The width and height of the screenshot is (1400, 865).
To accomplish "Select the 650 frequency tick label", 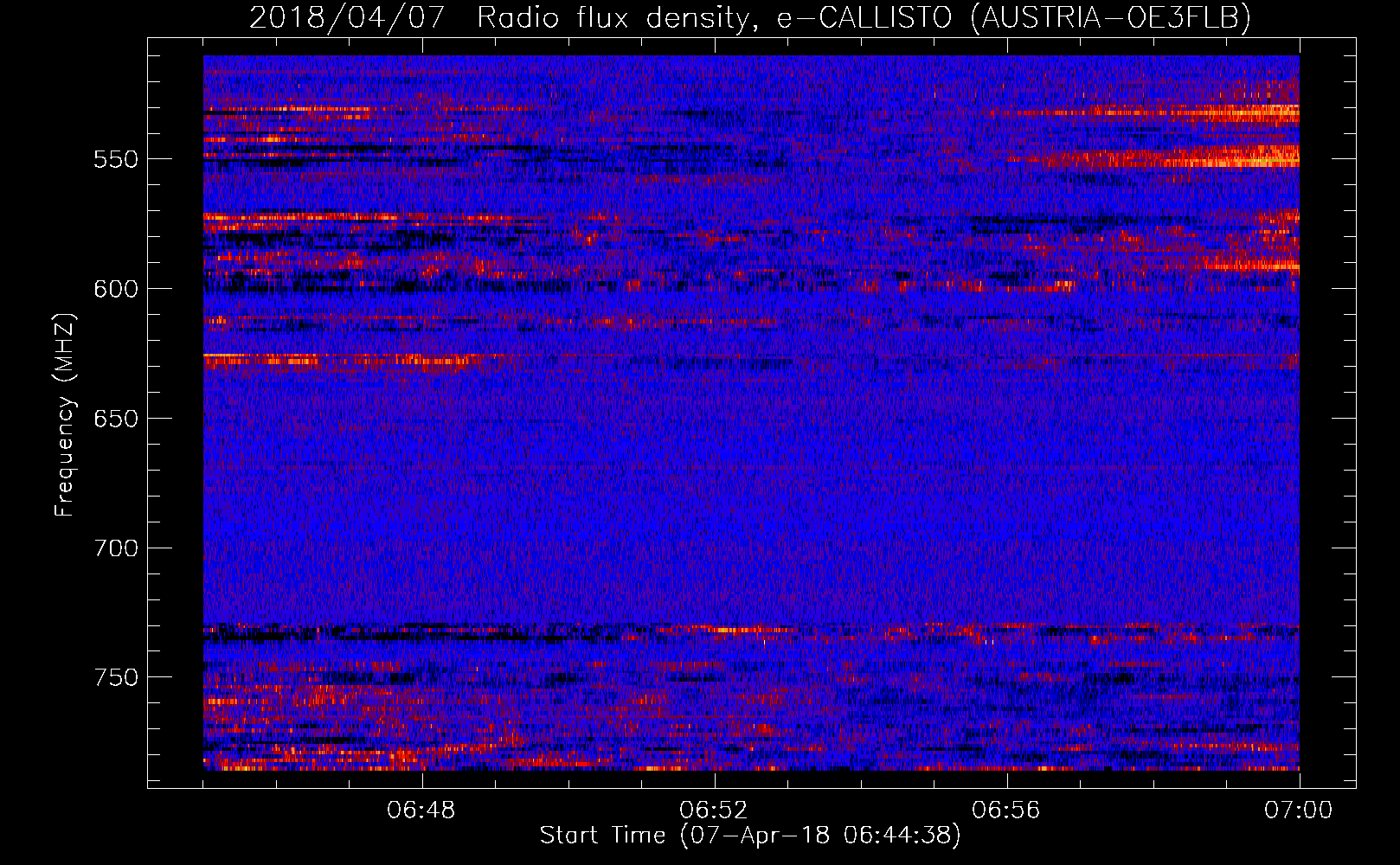I will 116,419.
